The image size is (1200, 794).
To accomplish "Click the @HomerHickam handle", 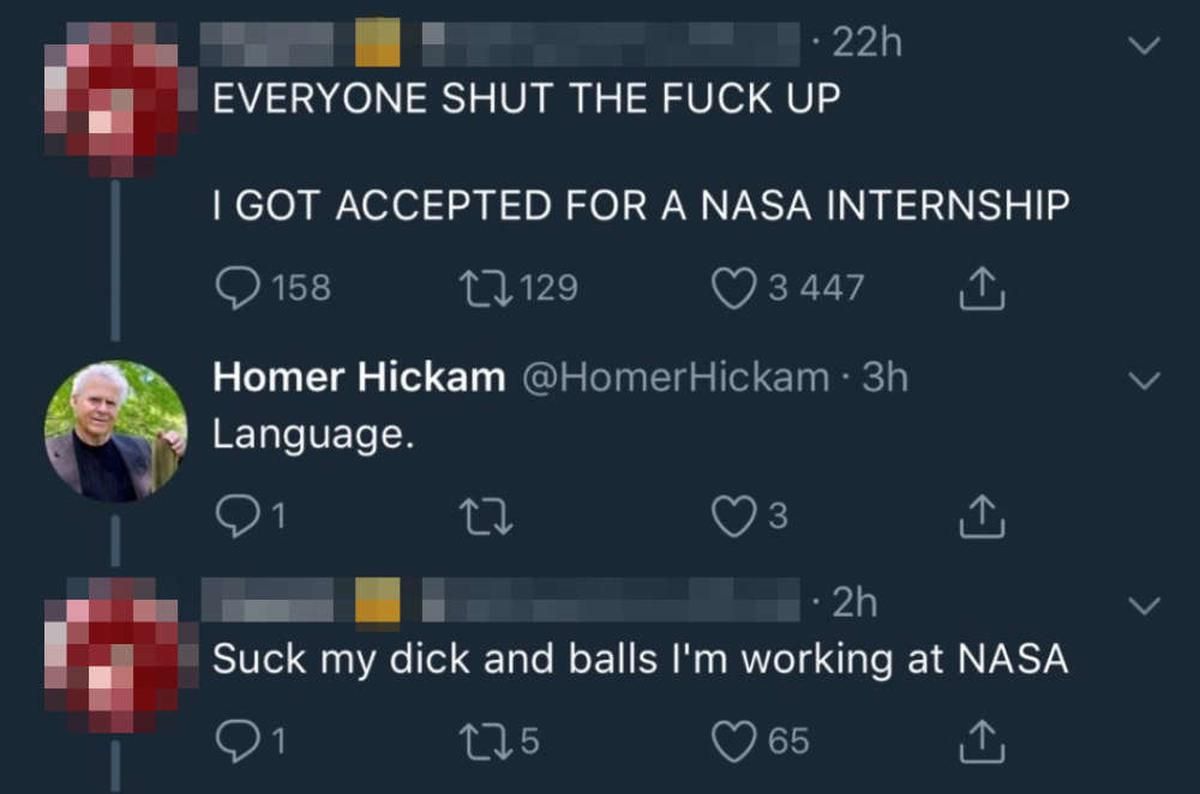I will click(671, 378).
